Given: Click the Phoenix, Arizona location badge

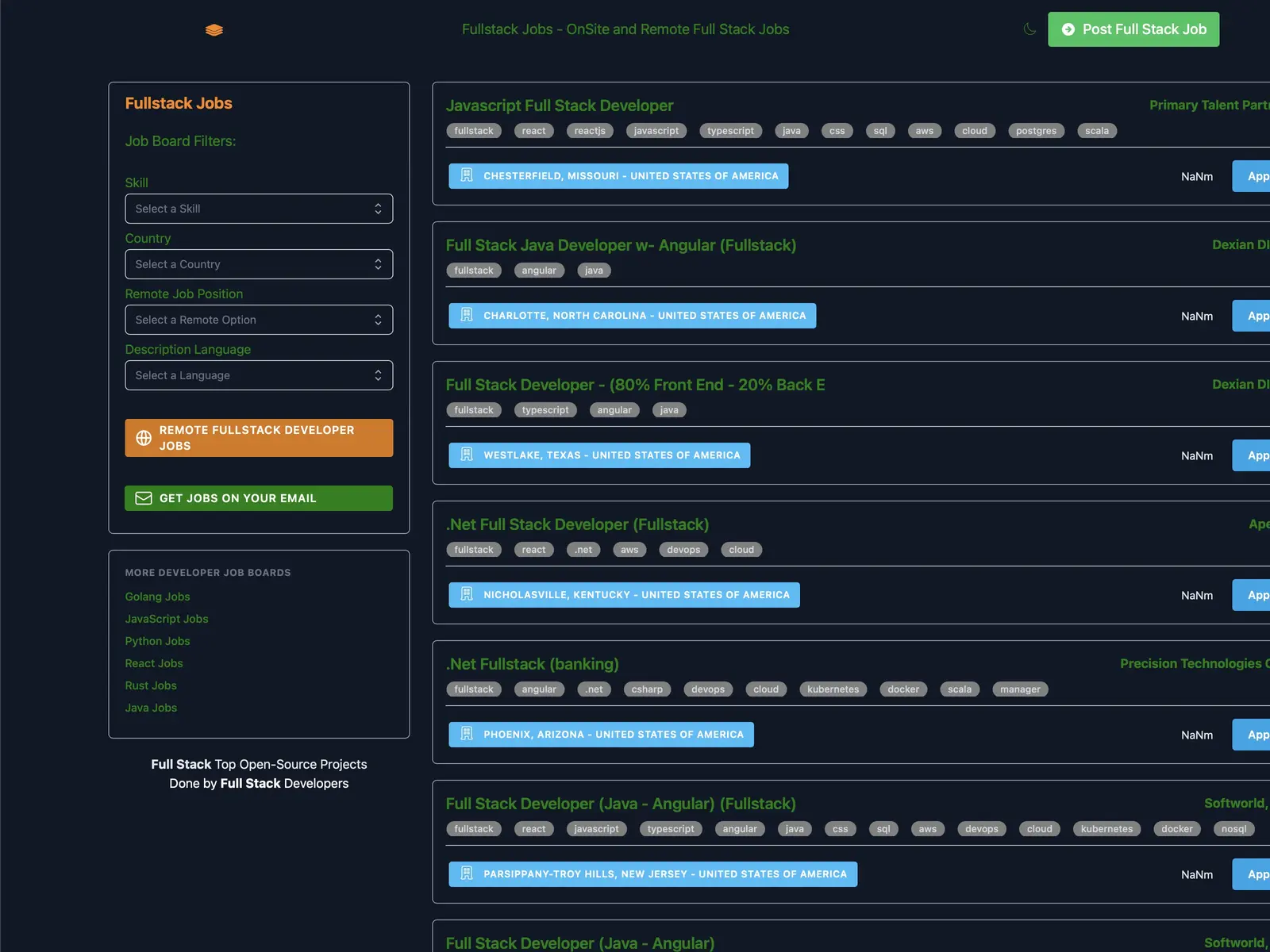Looking at the screenshot, I should pos(601,735).
